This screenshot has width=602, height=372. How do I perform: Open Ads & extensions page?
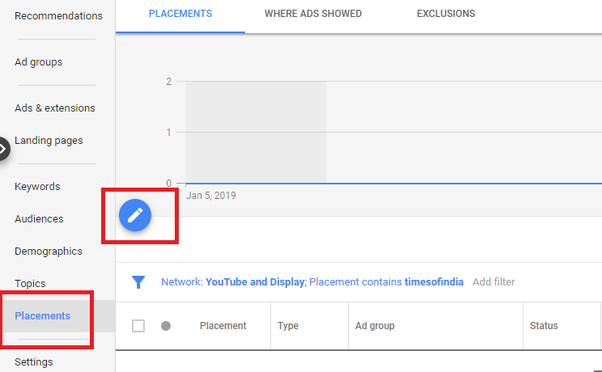(x=55, y=108)
